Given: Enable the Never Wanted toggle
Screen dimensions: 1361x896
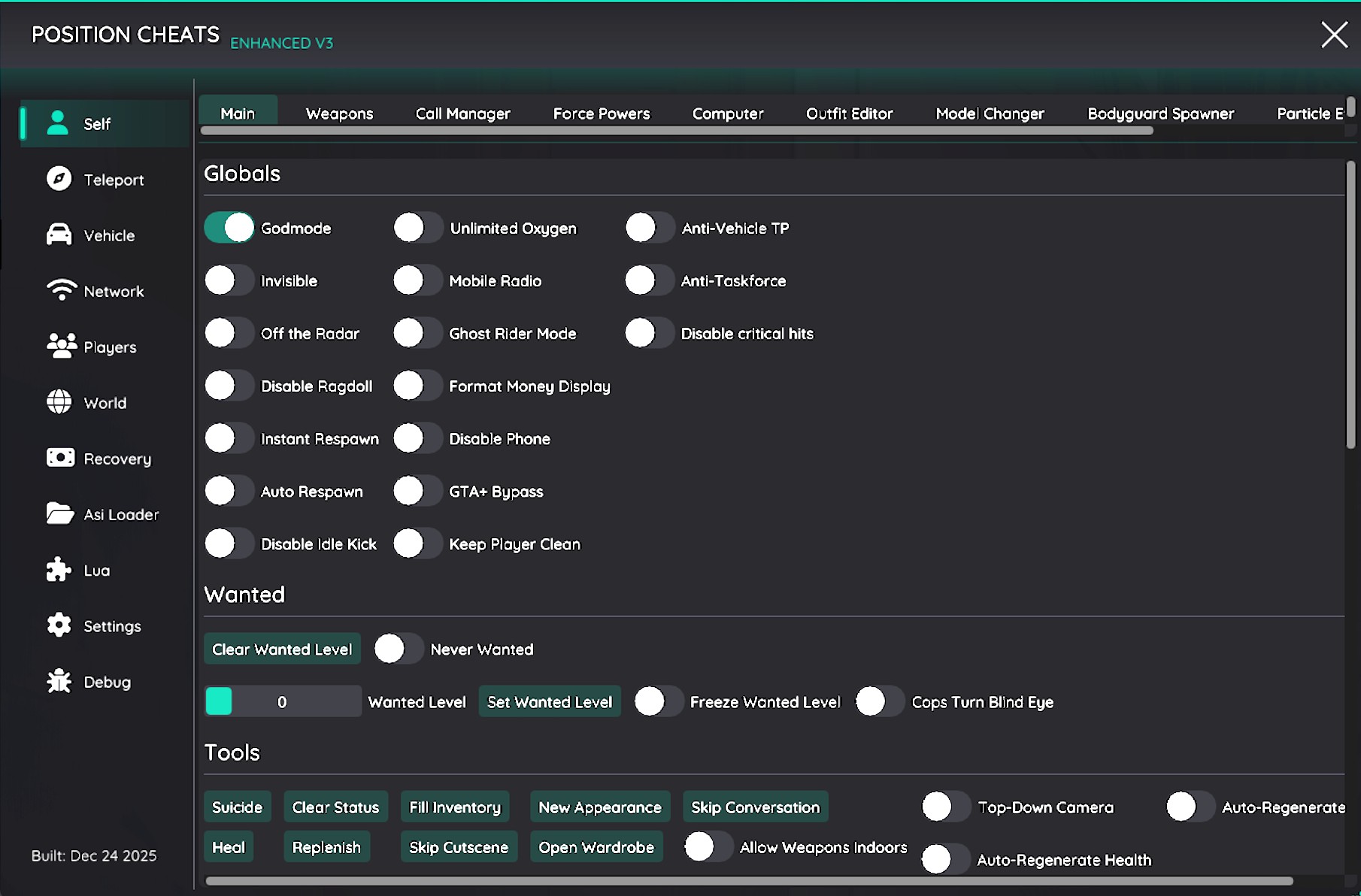Looking at the screenshot, I should tap(399, 649).
